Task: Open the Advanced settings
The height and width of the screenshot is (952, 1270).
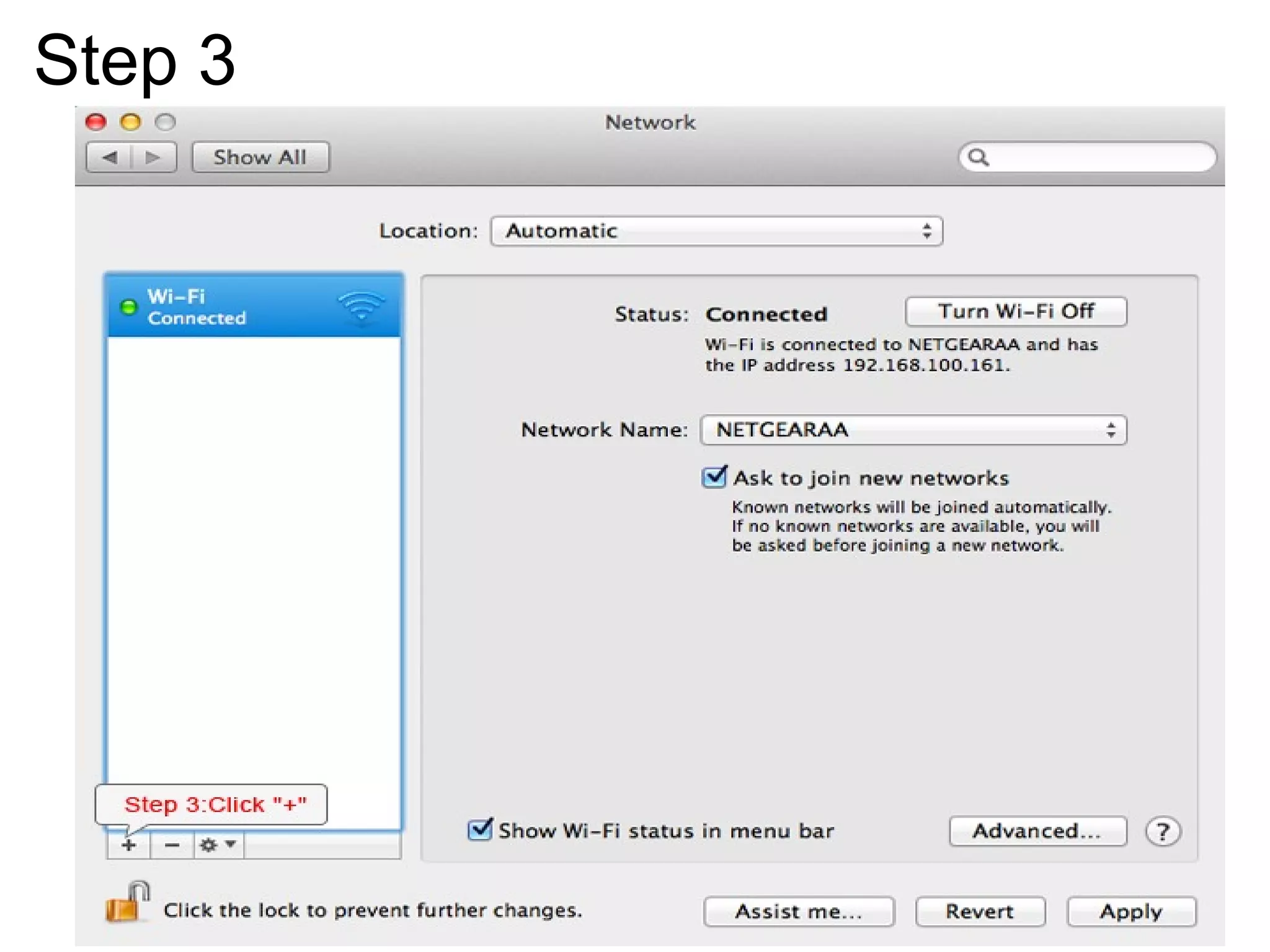Action: [x=1037, y=831]
